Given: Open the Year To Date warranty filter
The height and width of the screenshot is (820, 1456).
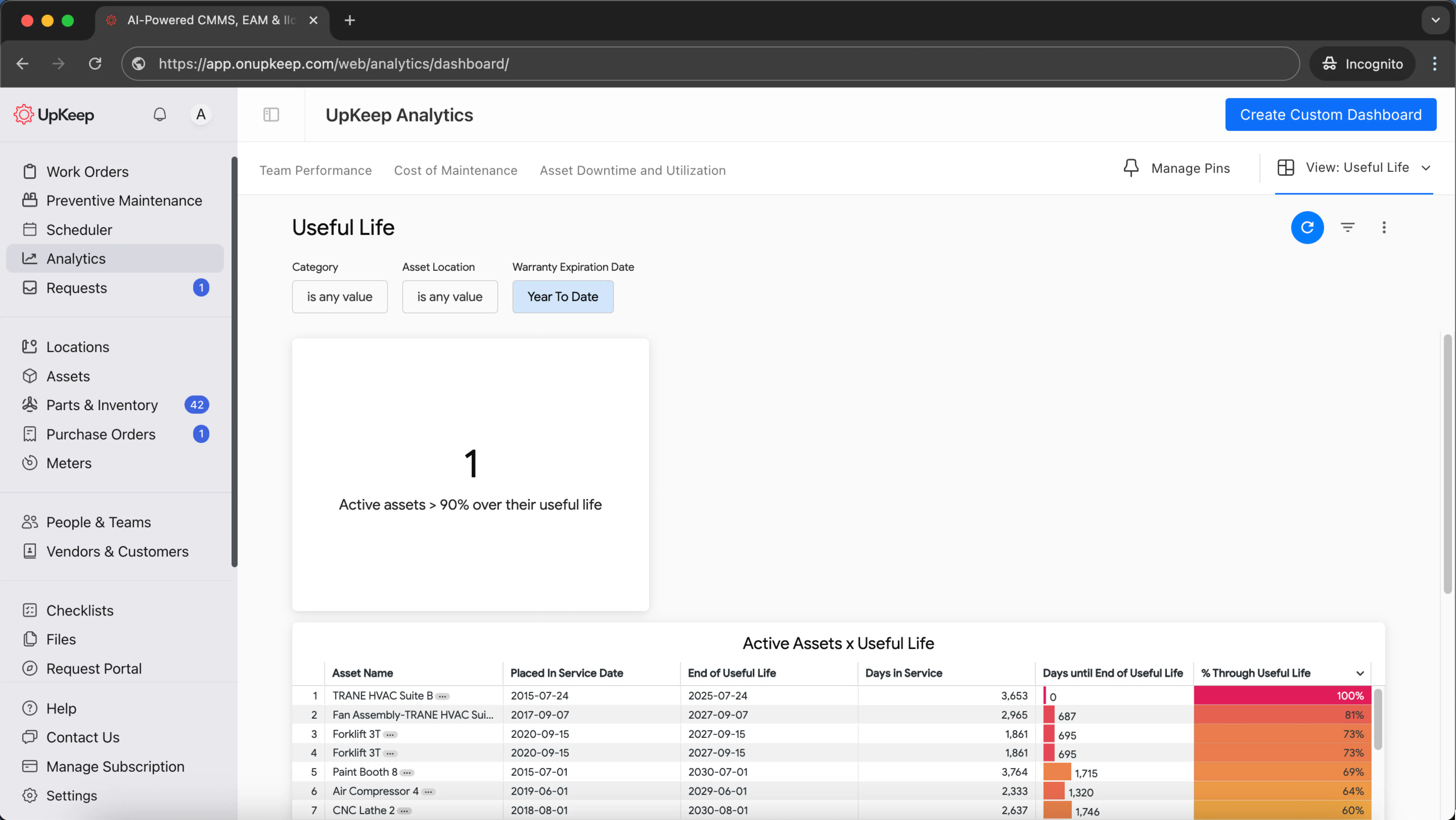Looking at the screenshot, I should tap(562, 297).
